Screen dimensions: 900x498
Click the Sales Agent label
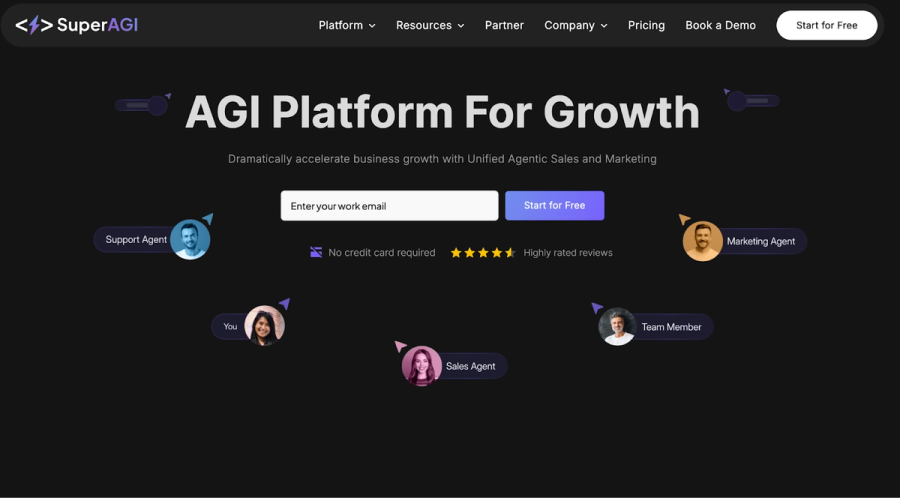[x=471, y=366]
